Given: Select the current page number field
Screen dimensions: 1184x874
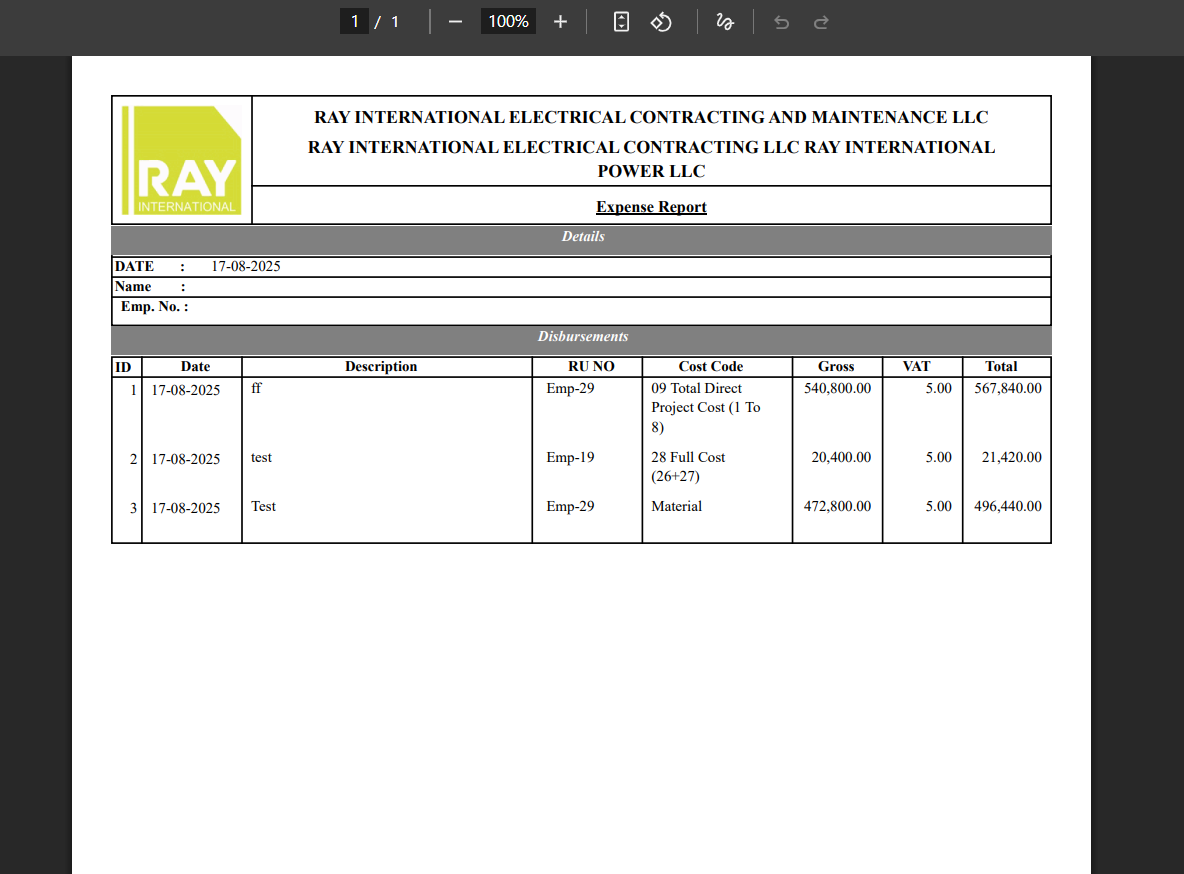Looking at the screenshot, I should point(354,22).
